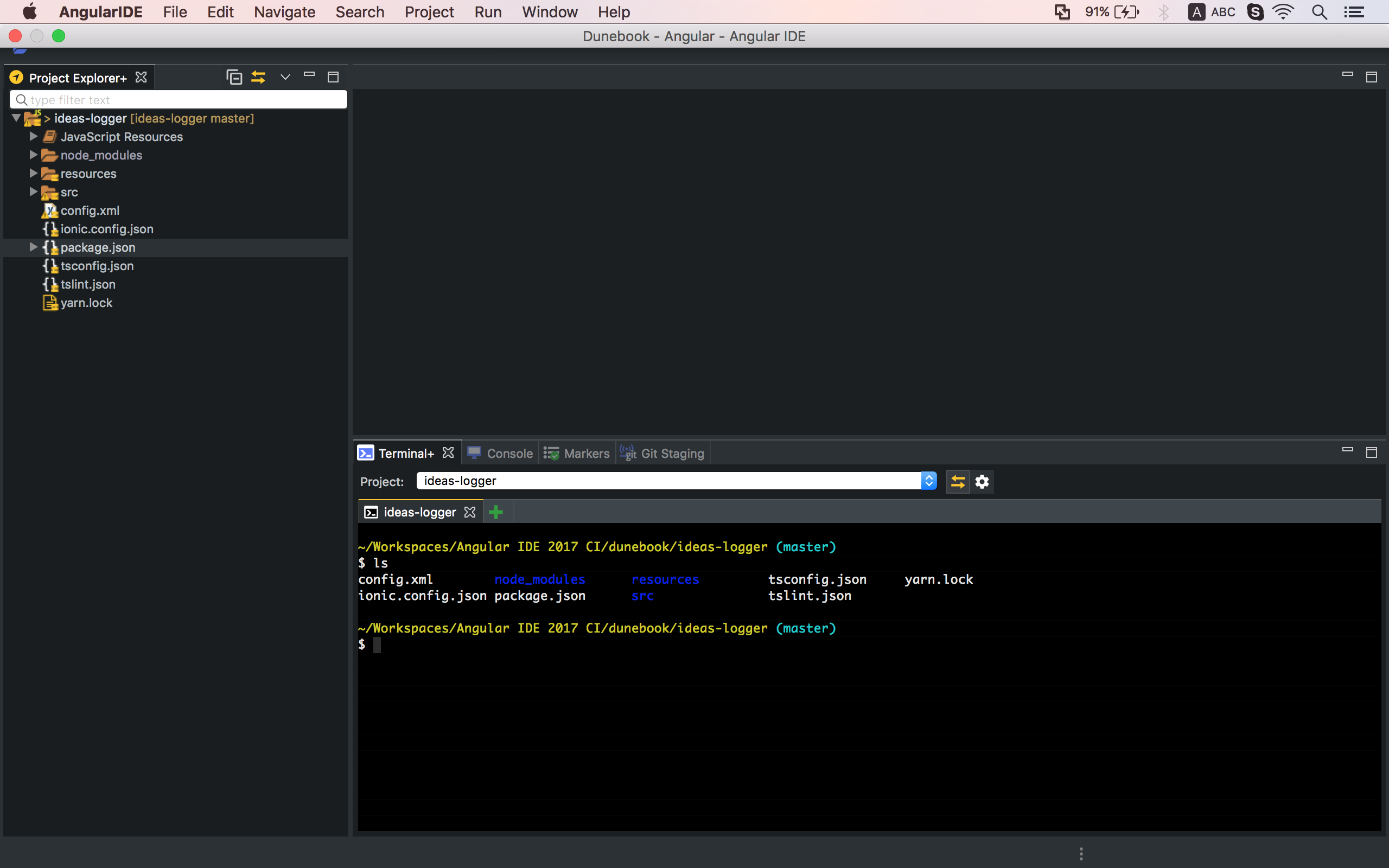The width and height of the screenshot is (1389, 868).
Task: Select the Project Explorer+ tab
Action: click(x=78, y=78)
